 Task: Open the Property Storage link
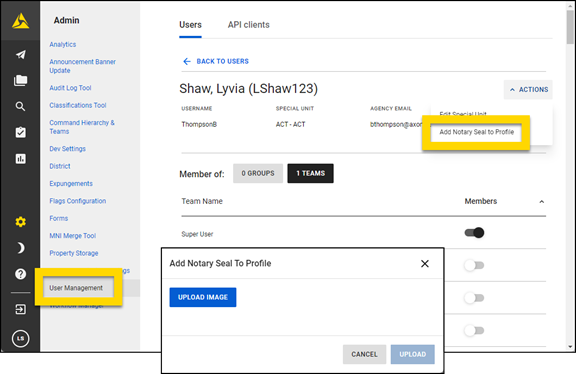pos(74,253)
